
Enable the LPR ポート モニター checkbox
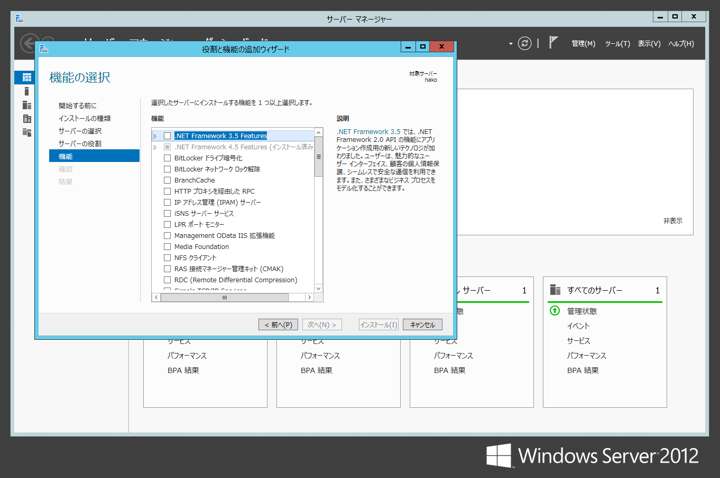(x=167, y=225)
